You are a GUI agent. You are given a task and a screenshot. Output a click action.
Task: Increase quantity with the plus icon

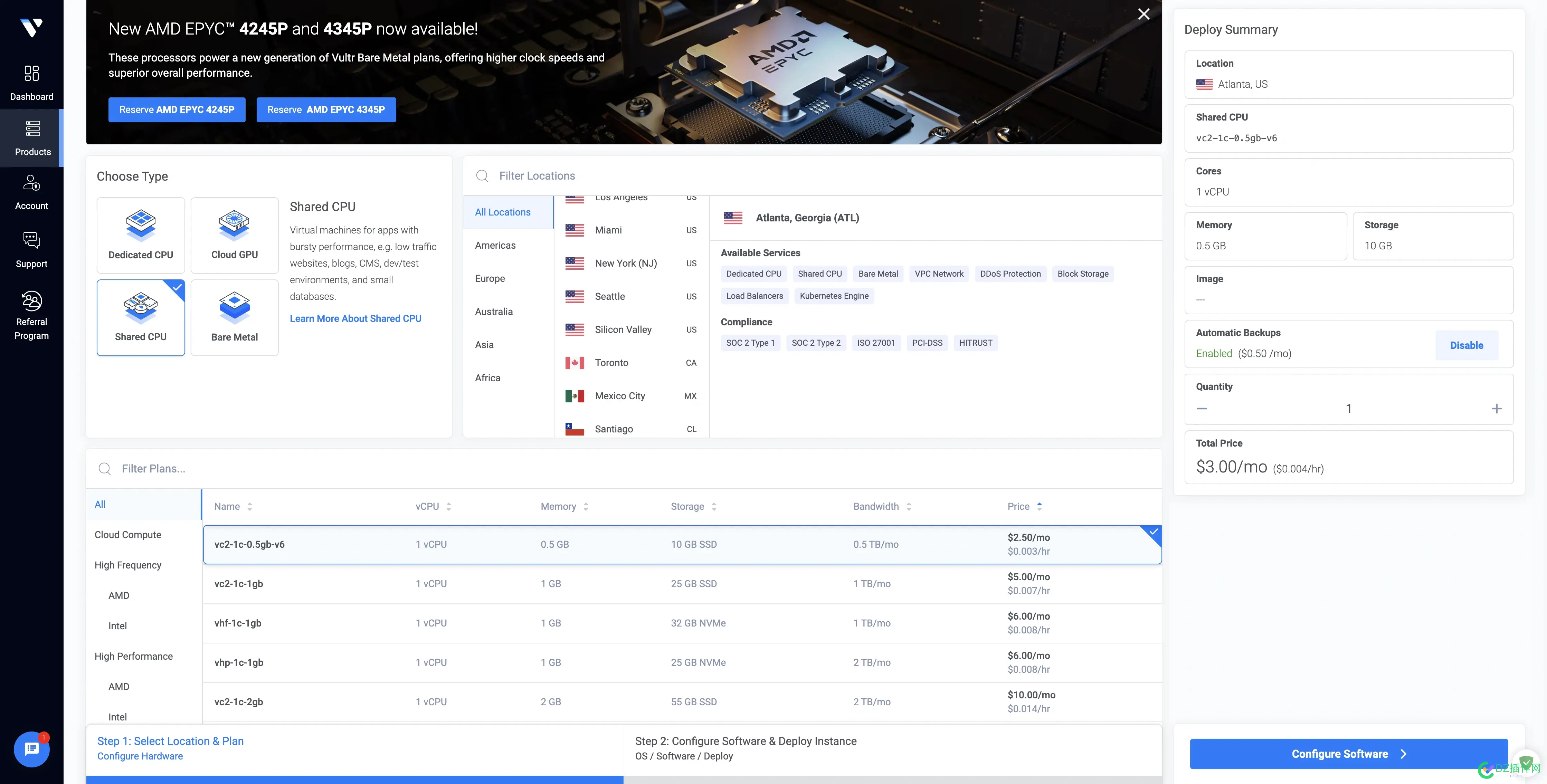(x=1496, y=409)
